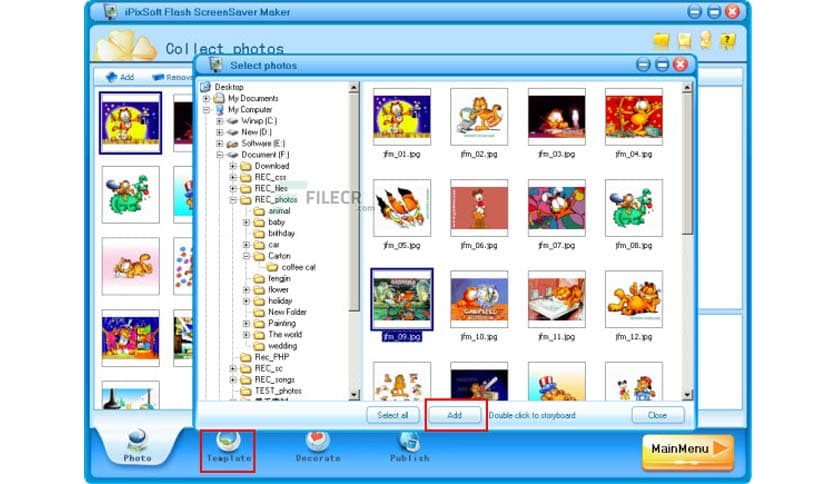Click the yellow note icon in header
This screenshot has height=484, width=836.
(x=684, y=41)
